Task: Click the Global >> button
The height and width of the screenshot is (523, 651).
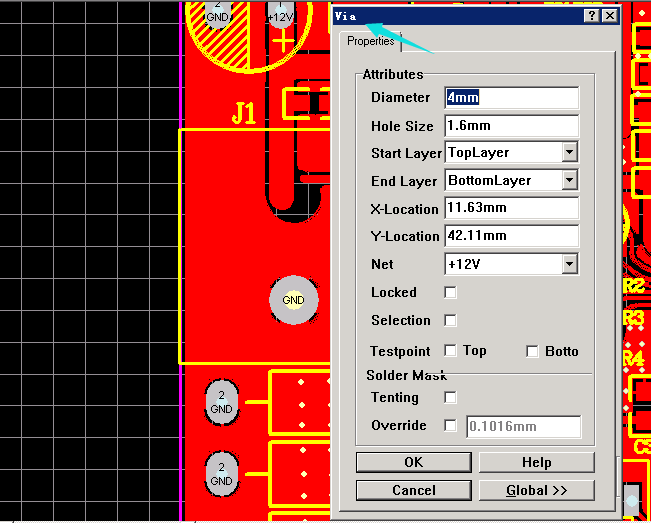Action: click(536, 490)
